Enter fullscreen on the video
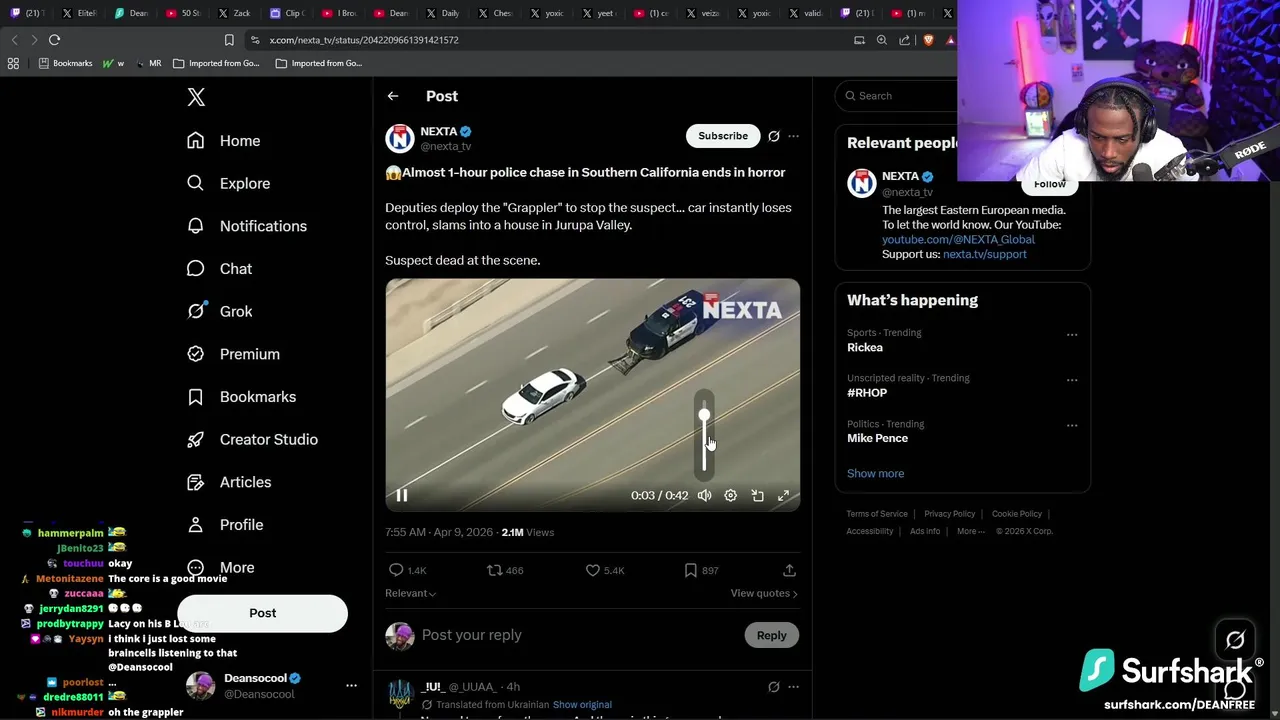The image size is (1280, 720). [784, 495]
